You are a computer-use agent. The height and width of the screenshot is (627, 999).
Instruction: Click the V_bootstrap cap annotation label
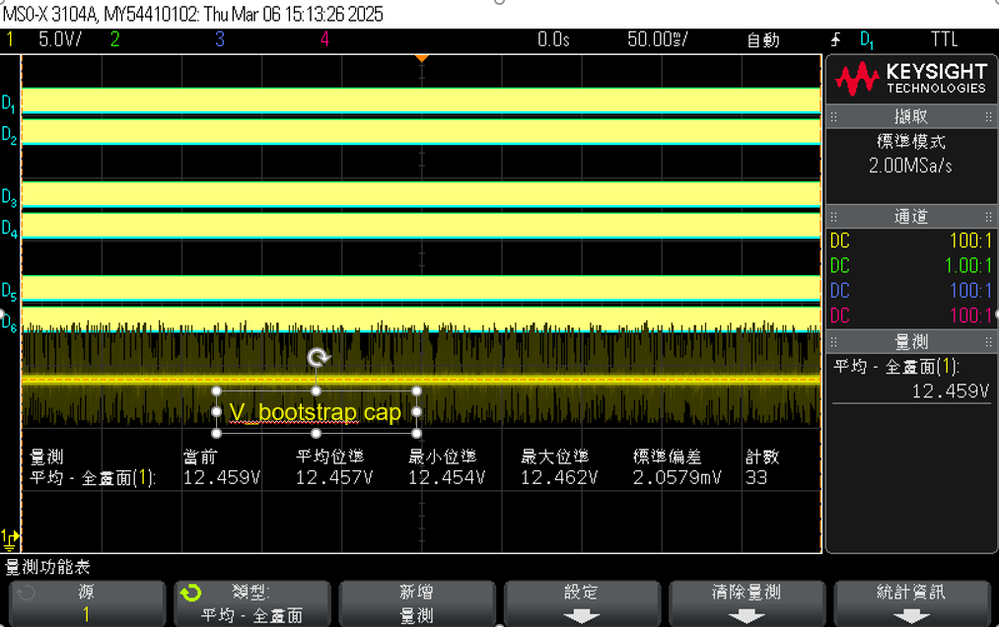click(x=316, y=411)
